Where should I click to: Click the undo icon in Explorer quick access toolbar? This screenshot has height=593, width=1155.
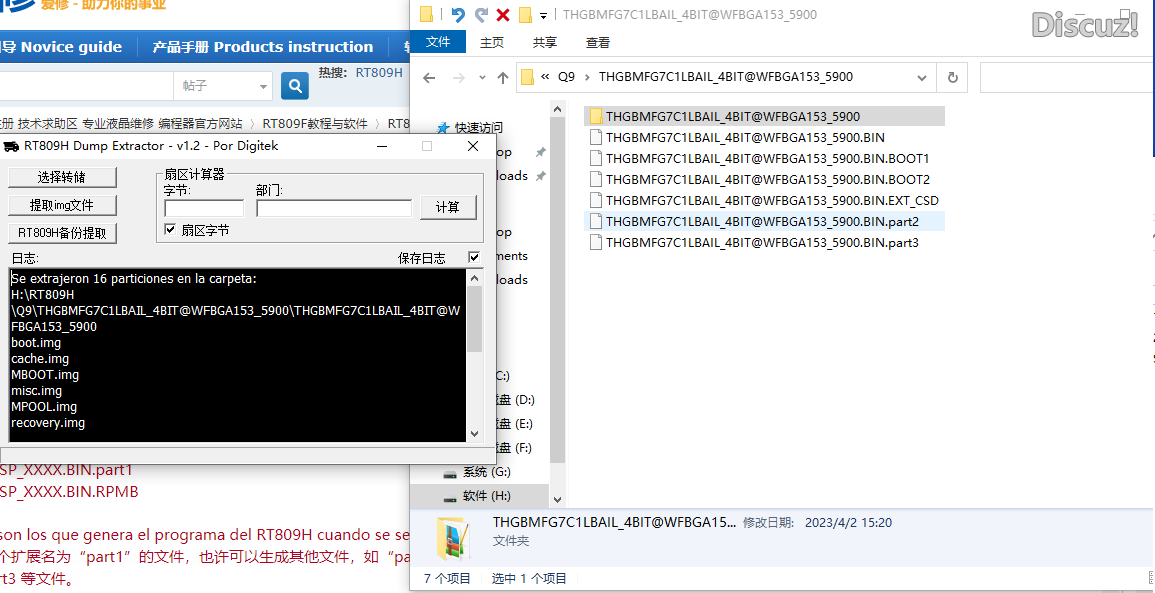point(458,14)
